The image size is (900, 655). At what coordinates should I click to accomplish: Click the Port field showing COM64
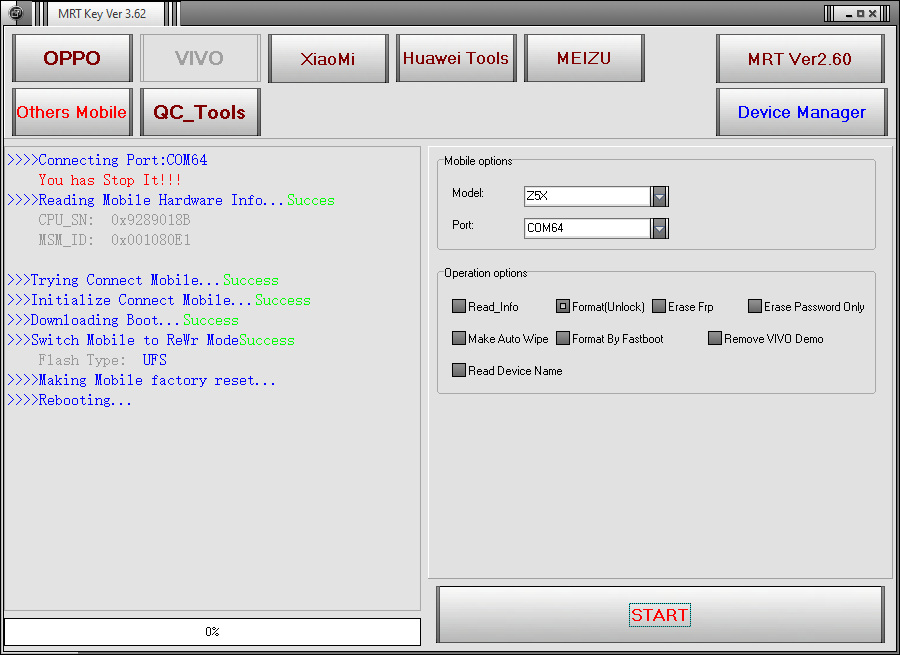(x=587, y=228)
